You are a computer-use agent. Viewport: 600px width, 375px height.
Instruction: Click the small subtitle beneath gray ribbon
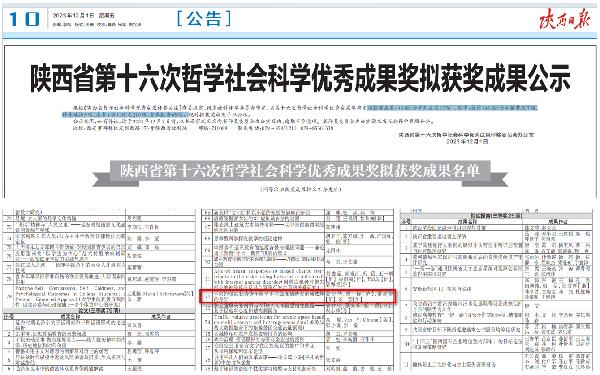300,189
